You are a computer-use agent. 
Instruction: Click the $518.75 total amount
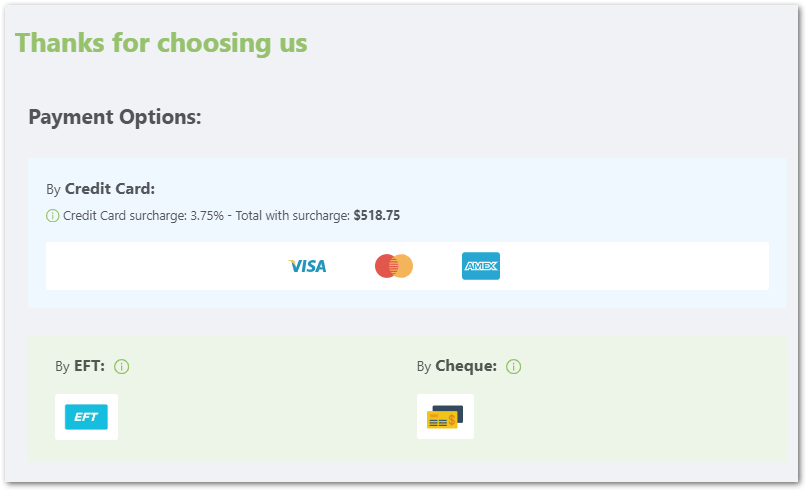(377, 215)
